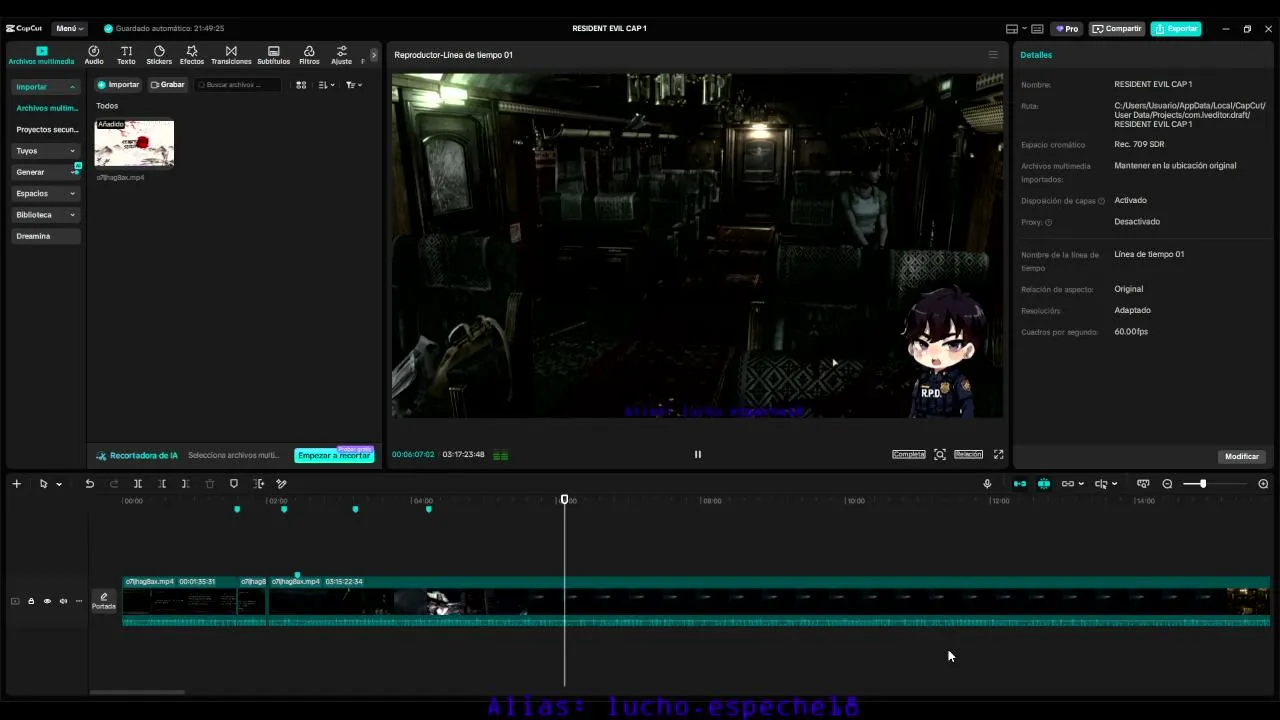Open the Subtítulos tab
The height and width of the screenshot is (720, 1280).
(274, 55)
